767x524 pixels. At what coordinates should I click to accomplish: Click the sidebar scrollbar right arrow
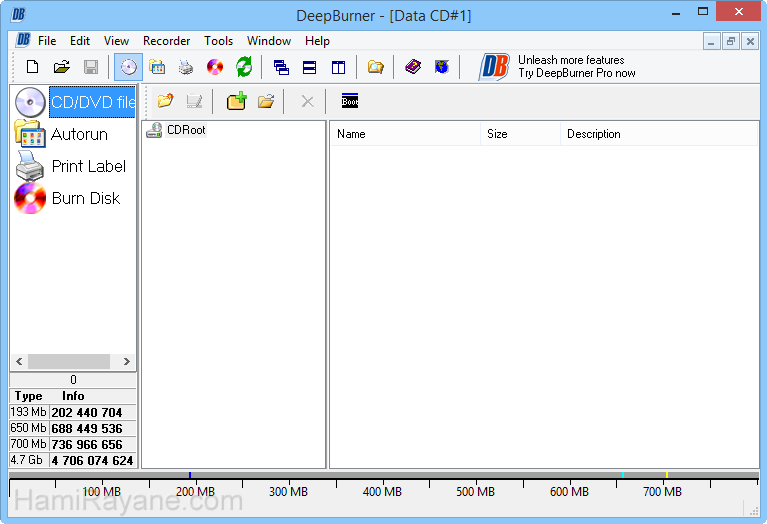(127, 362)
